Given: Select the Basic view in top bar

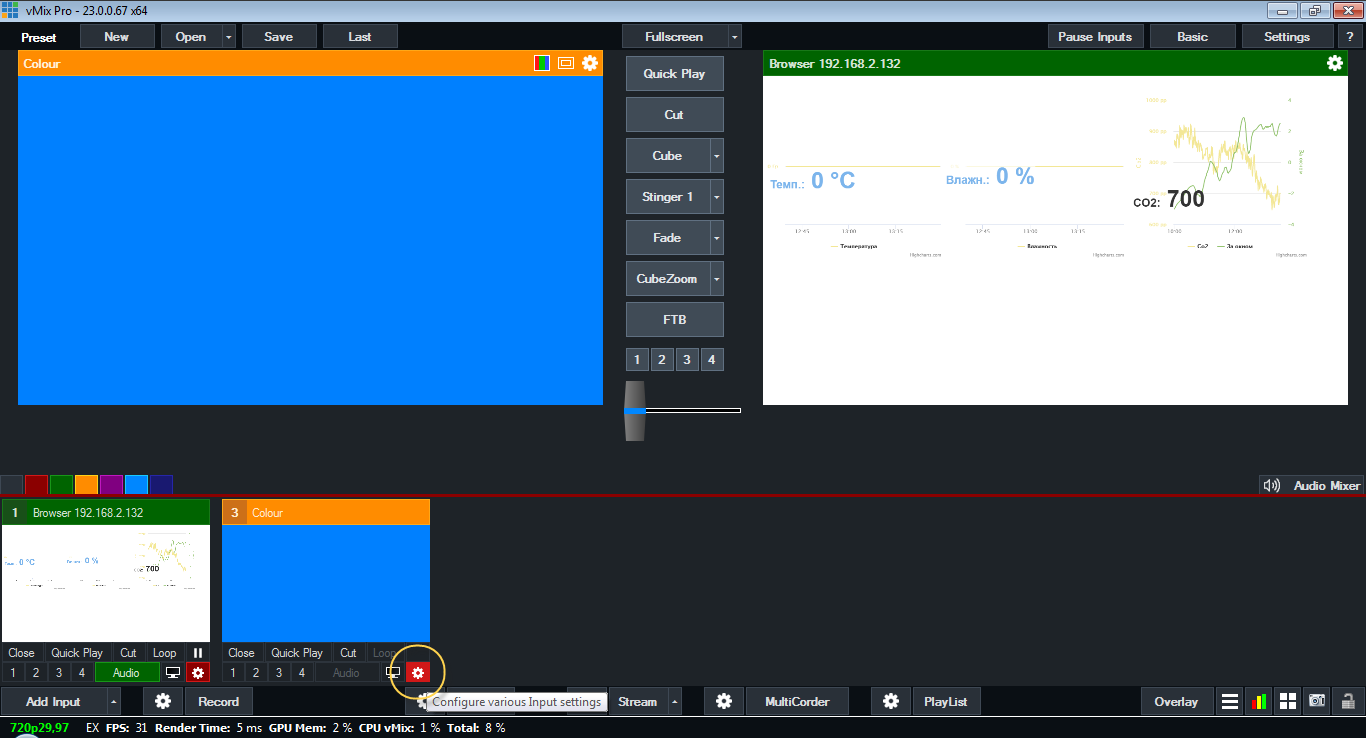Looking at the screenshot, I should (x=1192, y=37).
